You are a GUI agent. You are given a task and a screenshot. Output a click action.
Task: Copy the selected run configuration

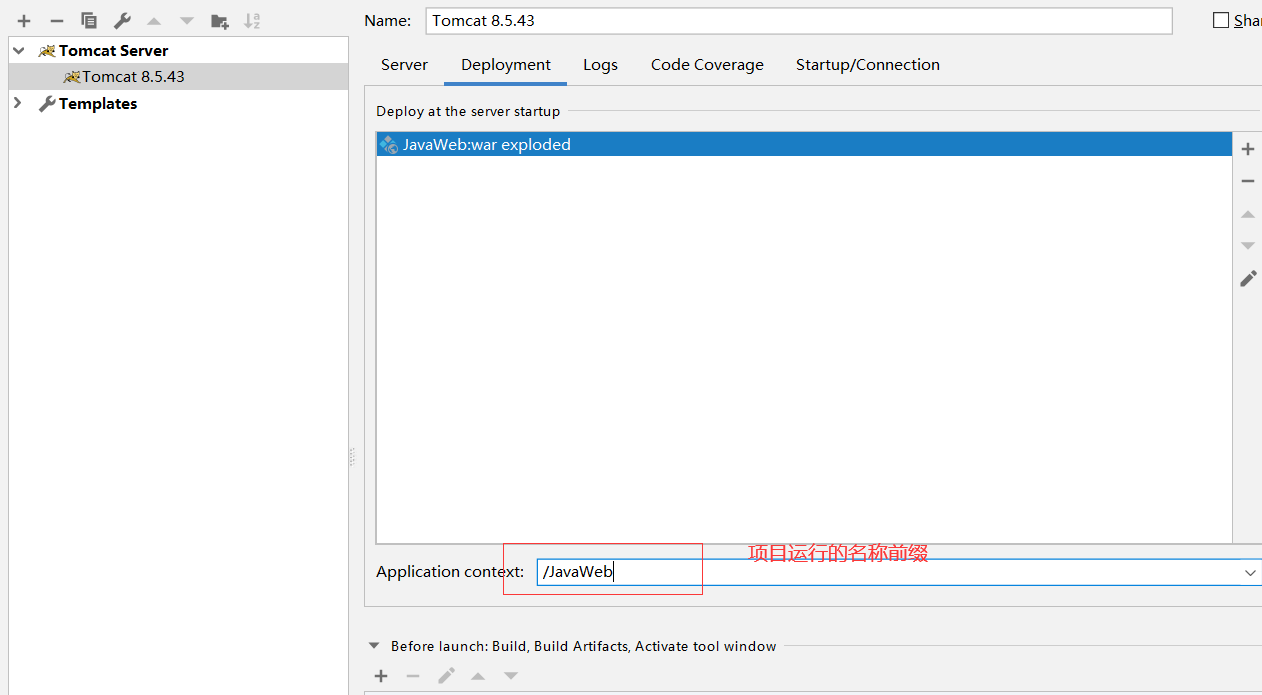coord(89,20)
